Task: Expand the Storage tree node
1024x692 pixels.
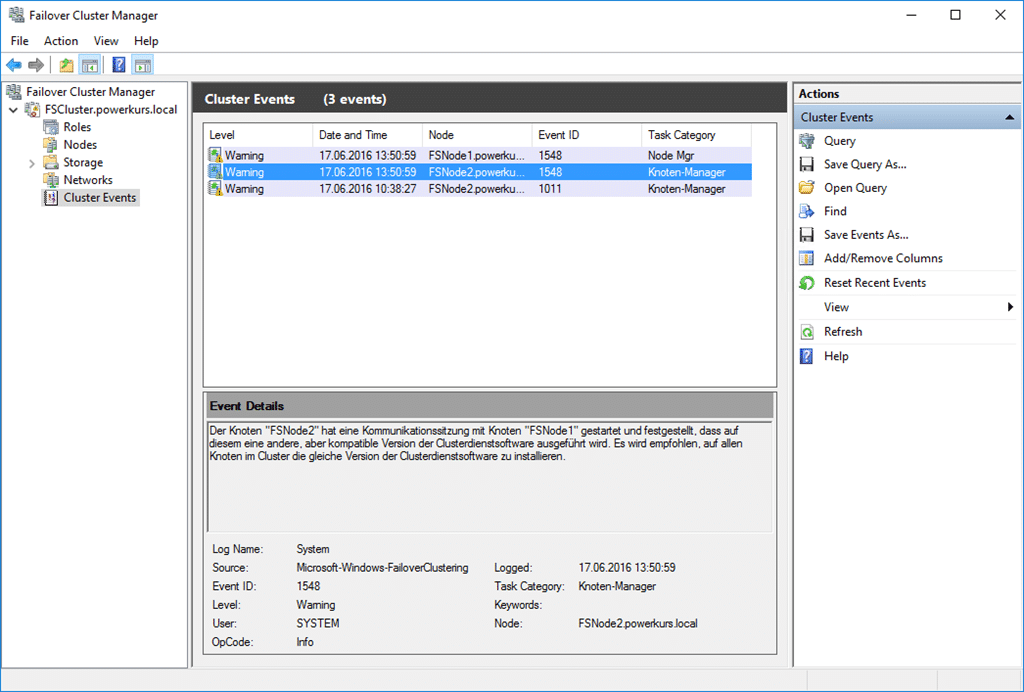Action: pos(31,163)
